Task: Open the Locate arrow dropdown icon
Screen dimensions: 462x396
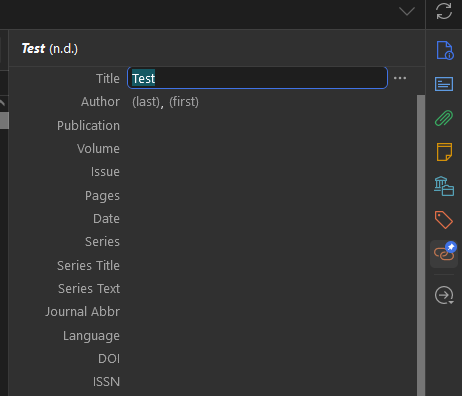Action: pos(444,295)
